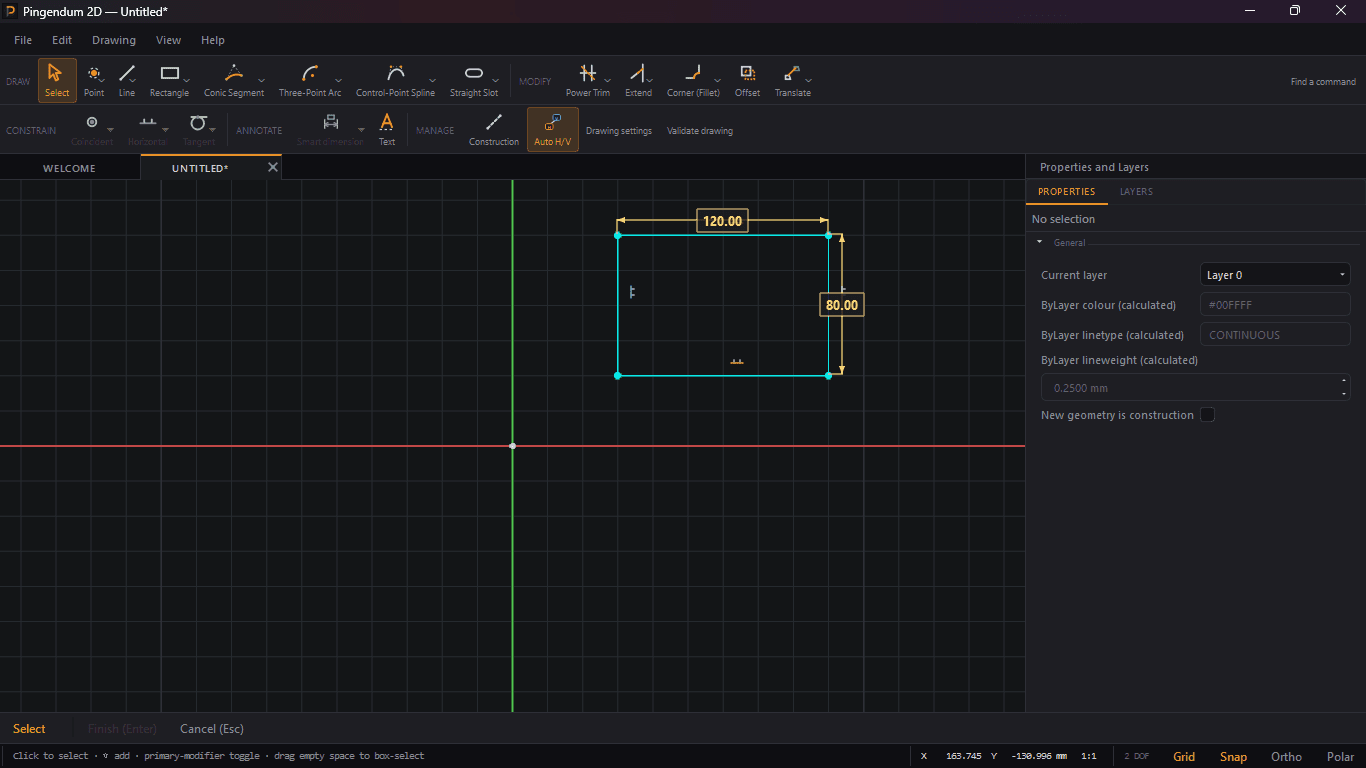Select the Three-Point Arc tool
1366x768 pixels.
click(310, 80)
